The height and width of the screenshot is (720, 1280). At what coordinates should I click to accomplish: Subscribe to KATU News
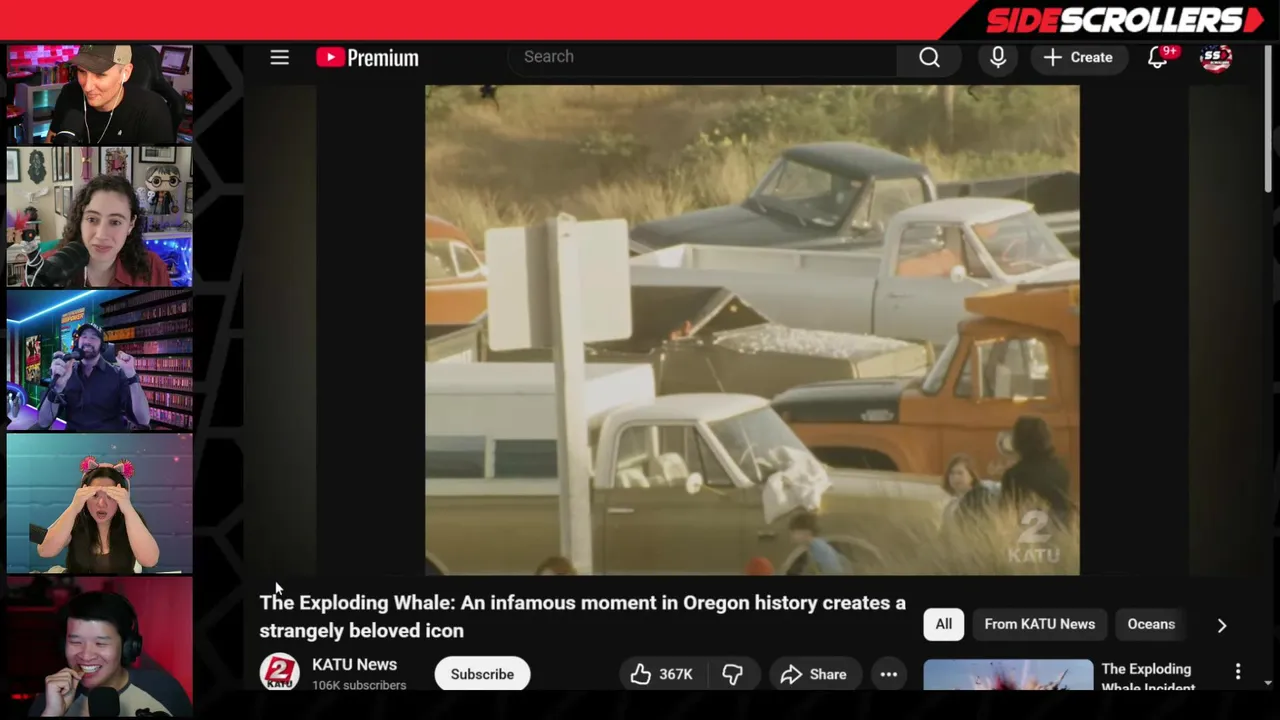[x=482, y=674]
